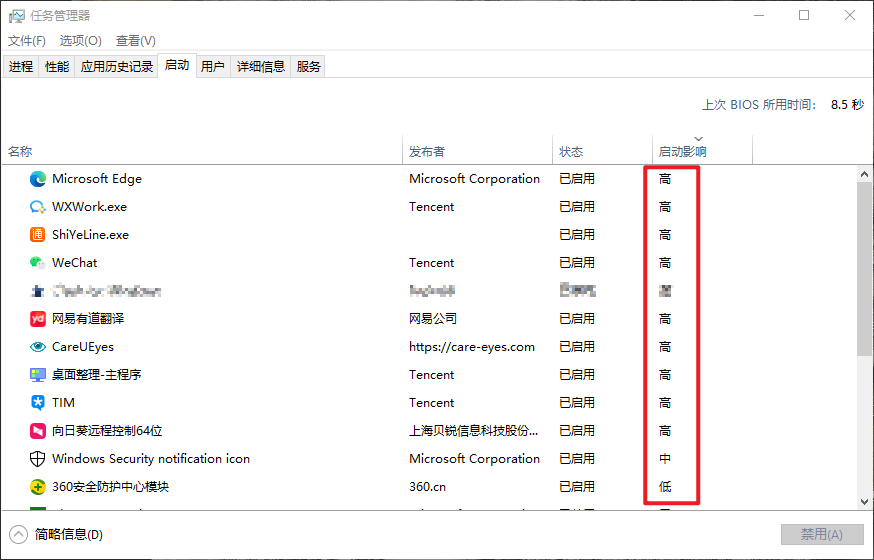Viewport: 874px width, 560px height.
Task: Click publisher https://care-eyes.com
Action: [472, 347]
